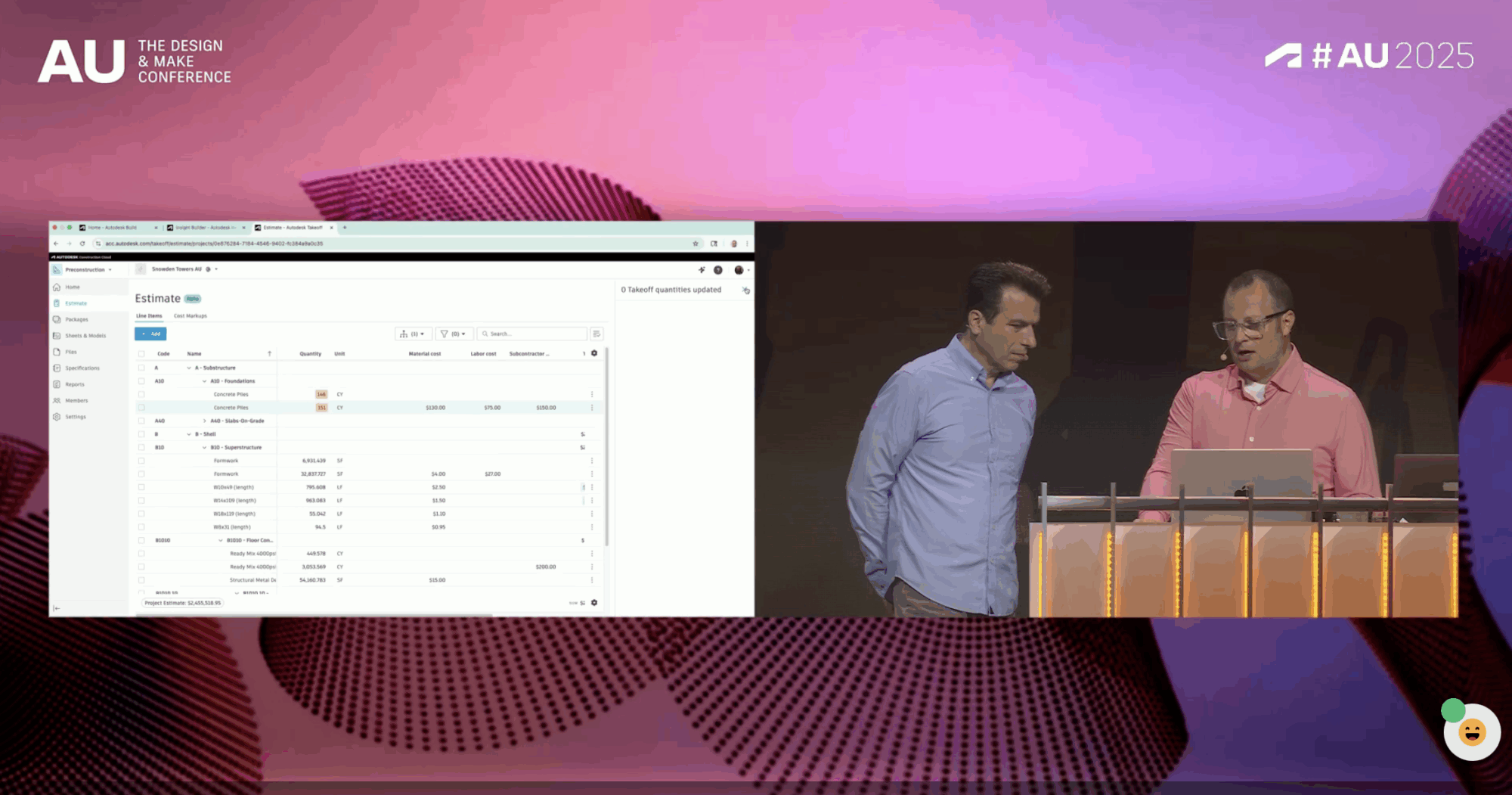Switch to the Line Items tab
Viewport: 1512px width, 795px height.
point(149,316)
